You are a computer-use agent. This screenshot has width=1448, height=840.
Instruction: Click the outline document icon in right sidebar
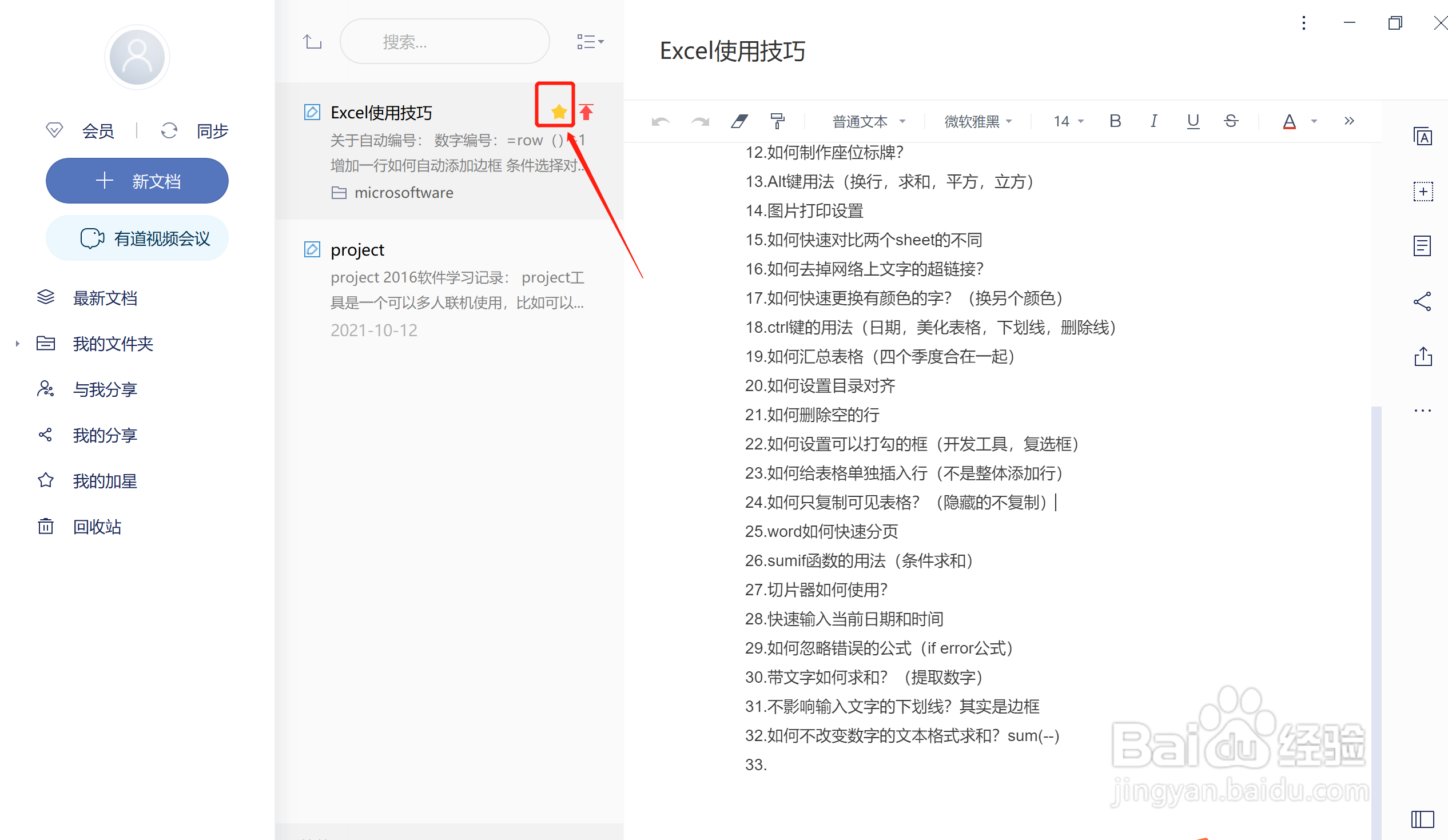click(1422, 246)
